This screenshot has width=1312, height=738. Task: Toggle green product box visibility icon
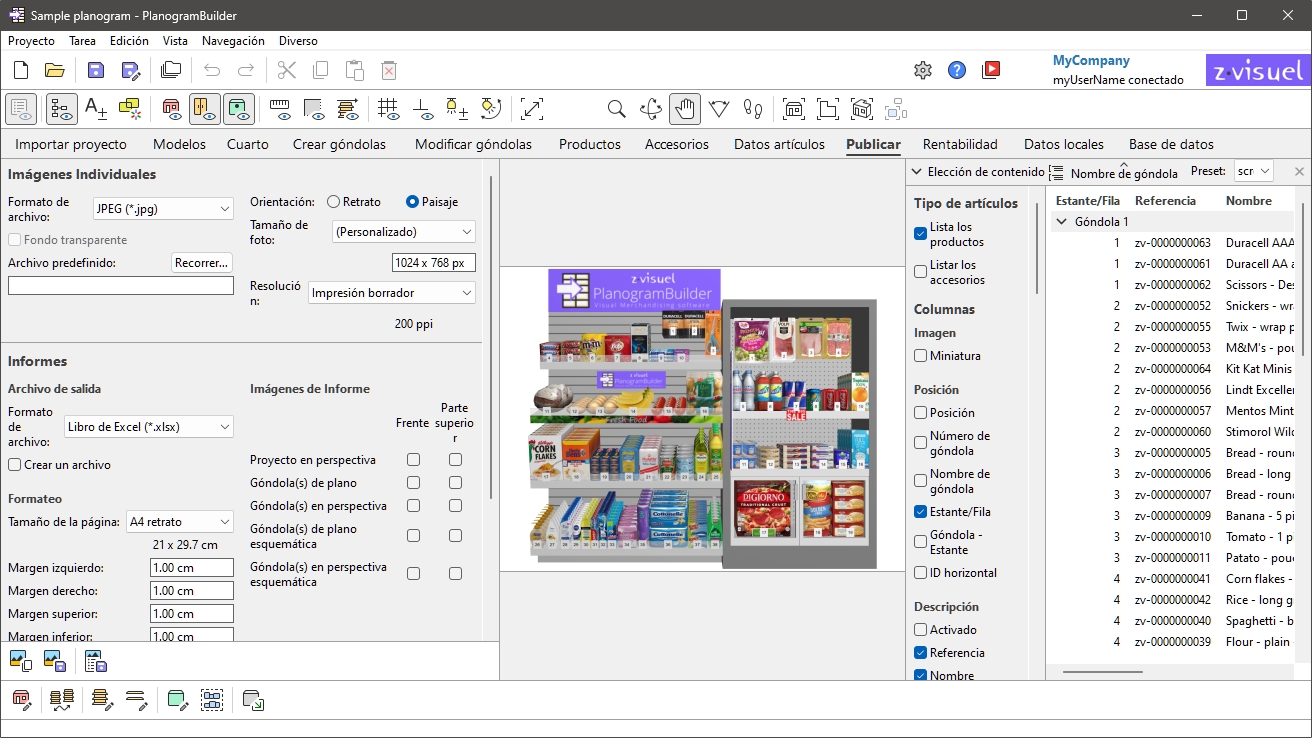point(239,108)
